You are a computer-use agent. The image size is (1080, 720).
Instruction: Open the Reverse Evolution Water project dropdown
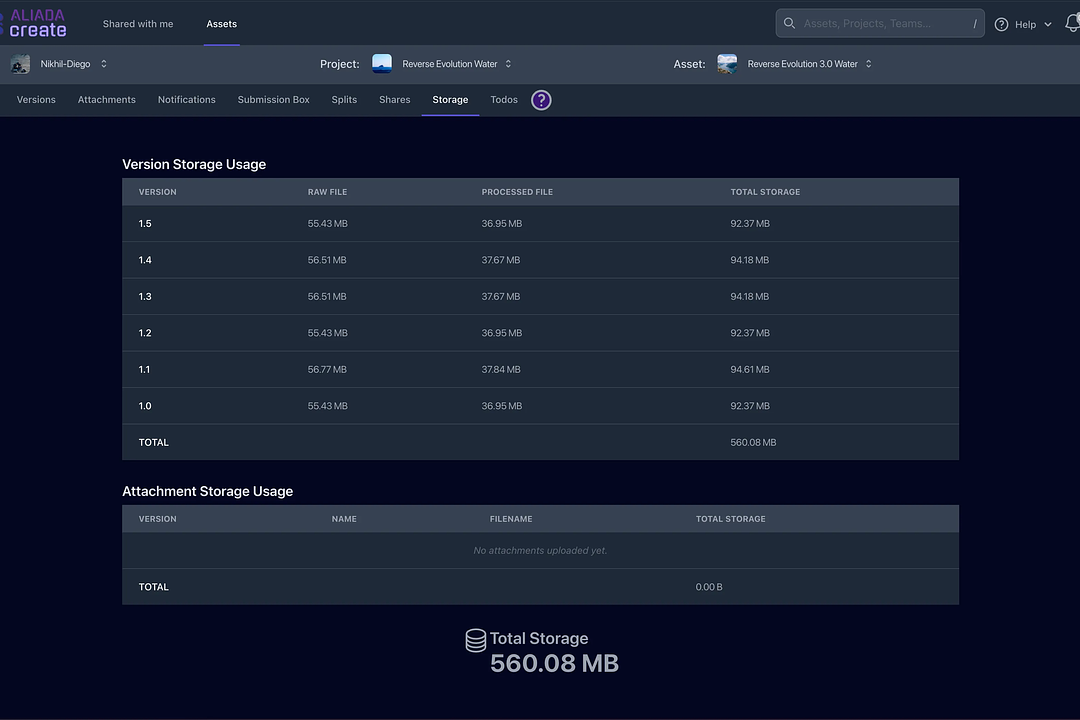[508, 64]
